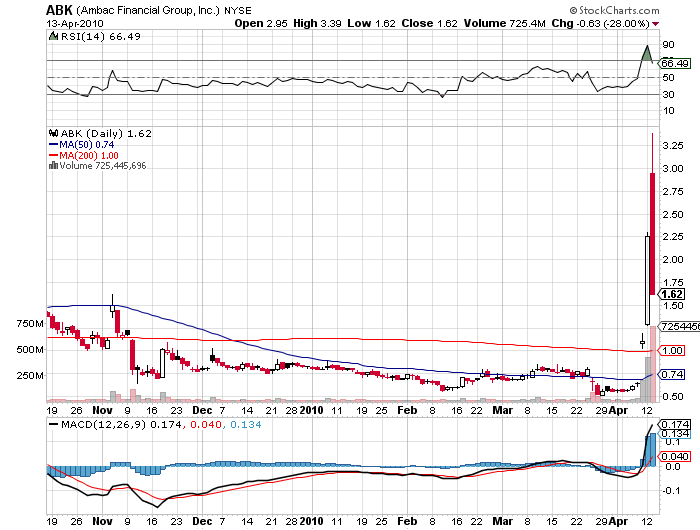Viewport: 700px width, 530px height.
Task: Click the MACD(12,26,9) label
Action: click(104, 424)
